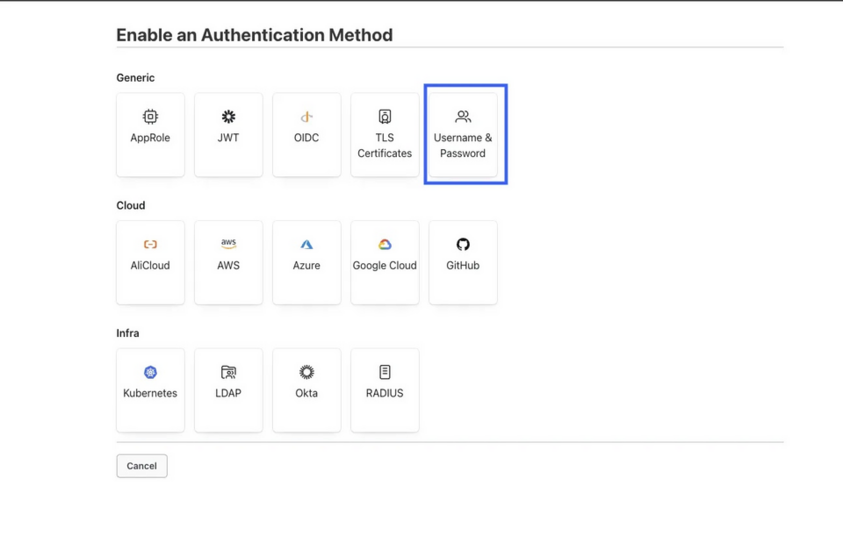Select the GitHub octocat icon
The image size is (843, 550).
[x=462, y=245]
